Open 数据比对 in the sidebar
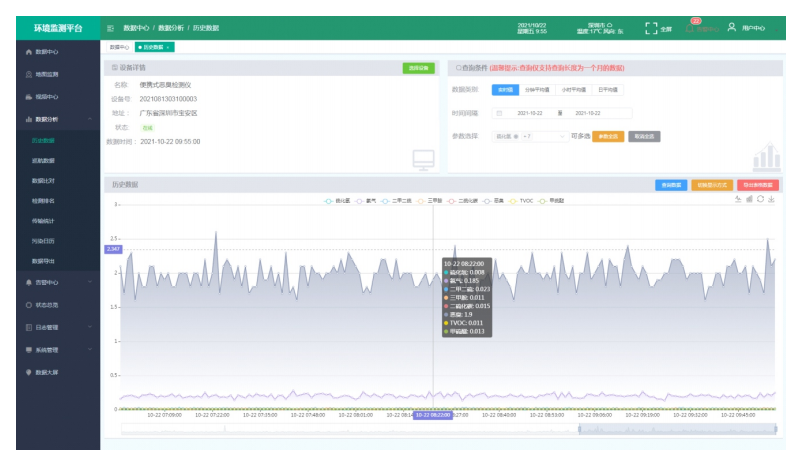Viewport: 794px width, 466px height. pos(44,181)
